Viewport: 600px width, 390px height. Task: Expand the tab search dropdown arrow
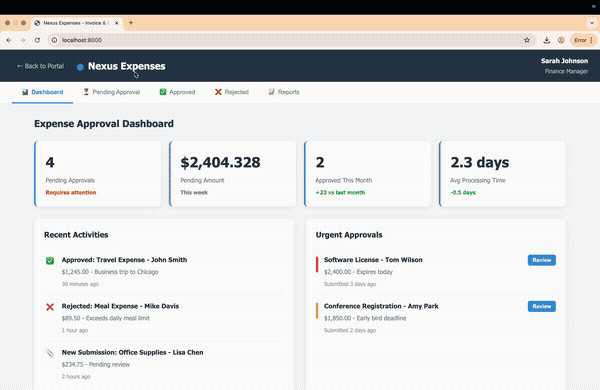(x=592, y=23)
